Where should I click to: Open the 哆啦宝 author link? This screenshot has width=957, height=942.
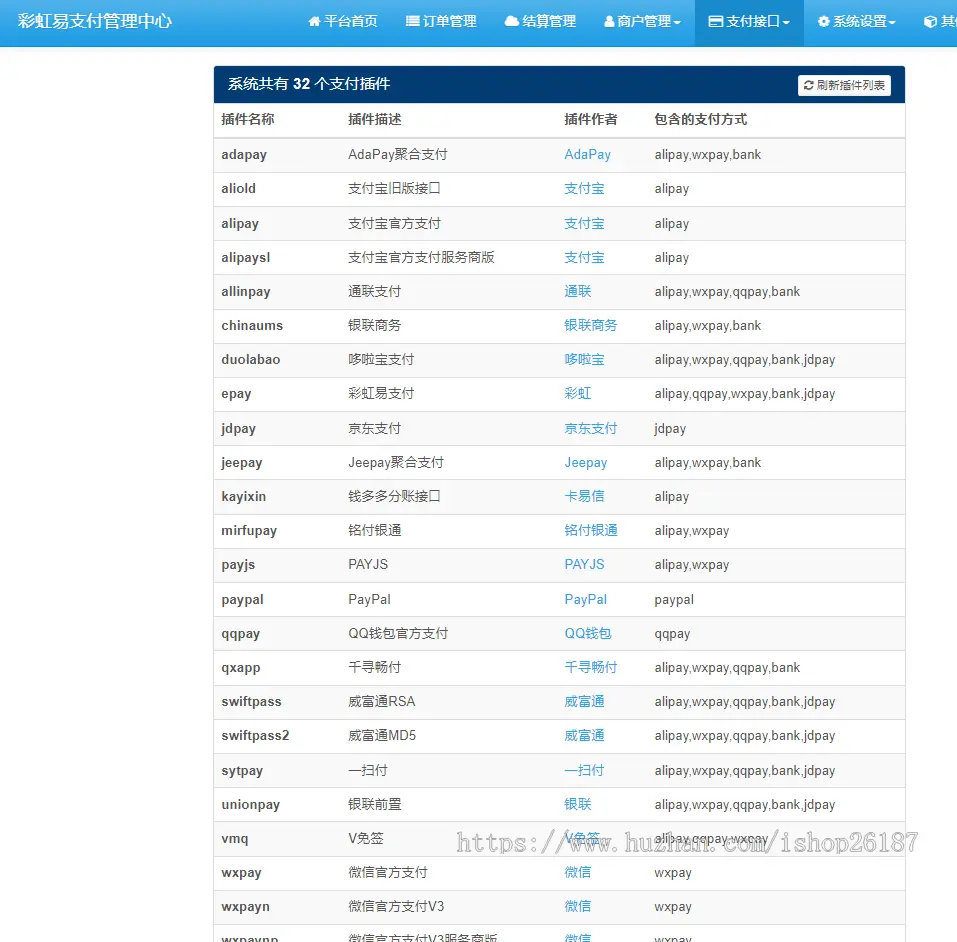pyautogui.click(x=584, y=360)
